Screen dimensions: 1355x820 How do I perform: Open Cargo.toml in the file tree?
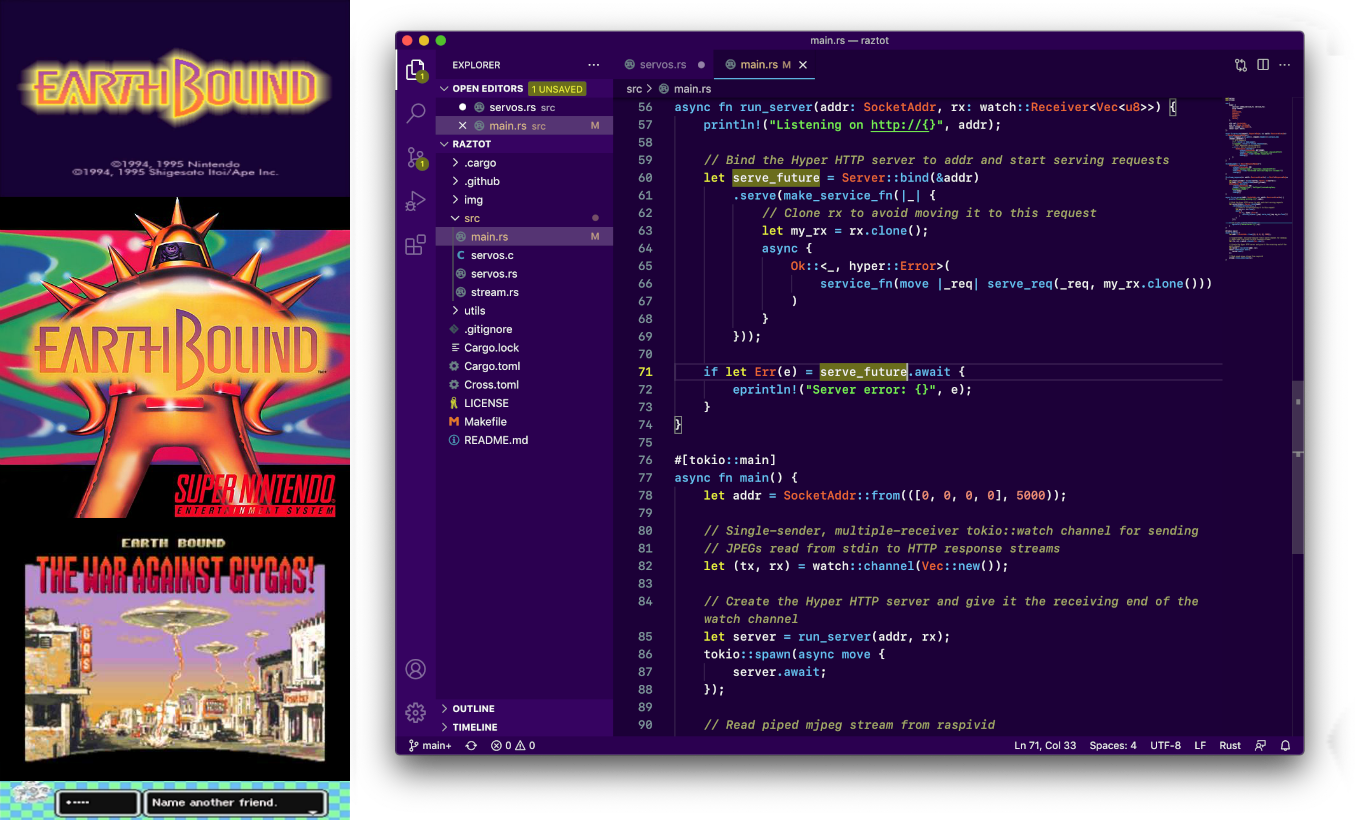pos(492,366)
